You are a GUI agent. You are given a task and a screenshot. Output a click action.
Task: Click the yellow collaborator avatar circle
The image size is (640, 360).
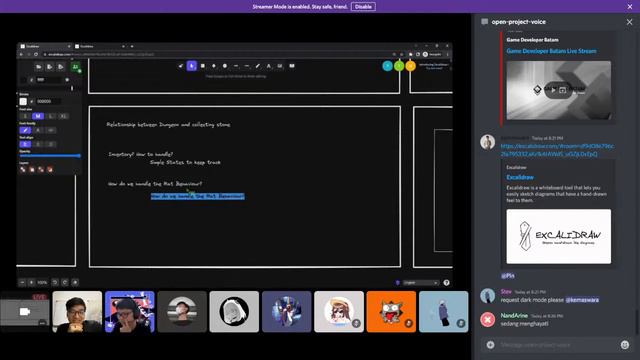(x=411, y=66)
